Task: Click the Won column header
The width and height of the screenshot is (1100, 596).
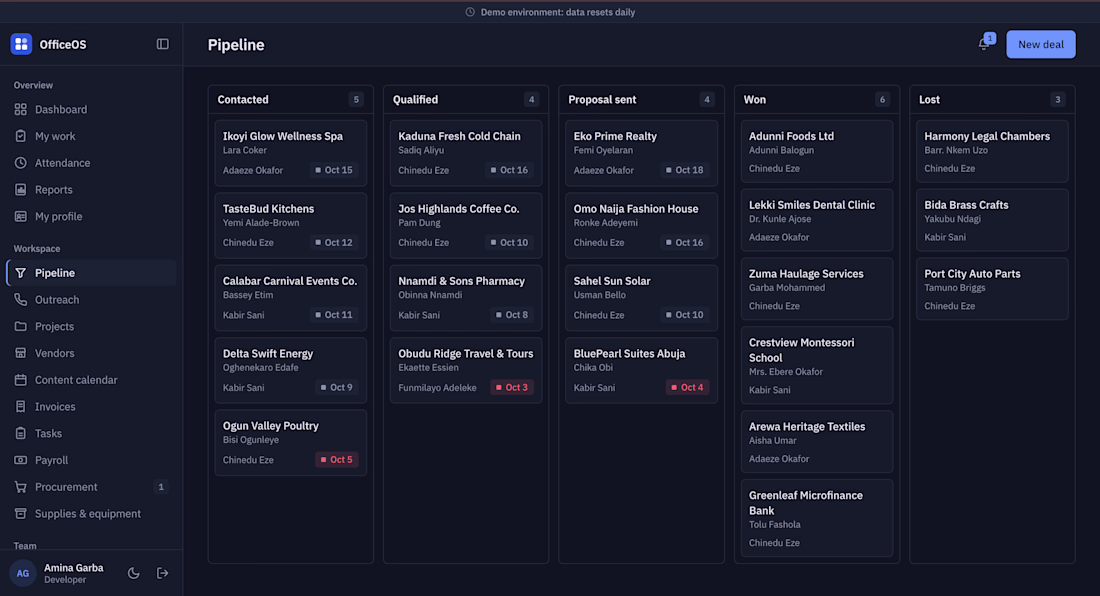Action: click(x=817, y=100)
